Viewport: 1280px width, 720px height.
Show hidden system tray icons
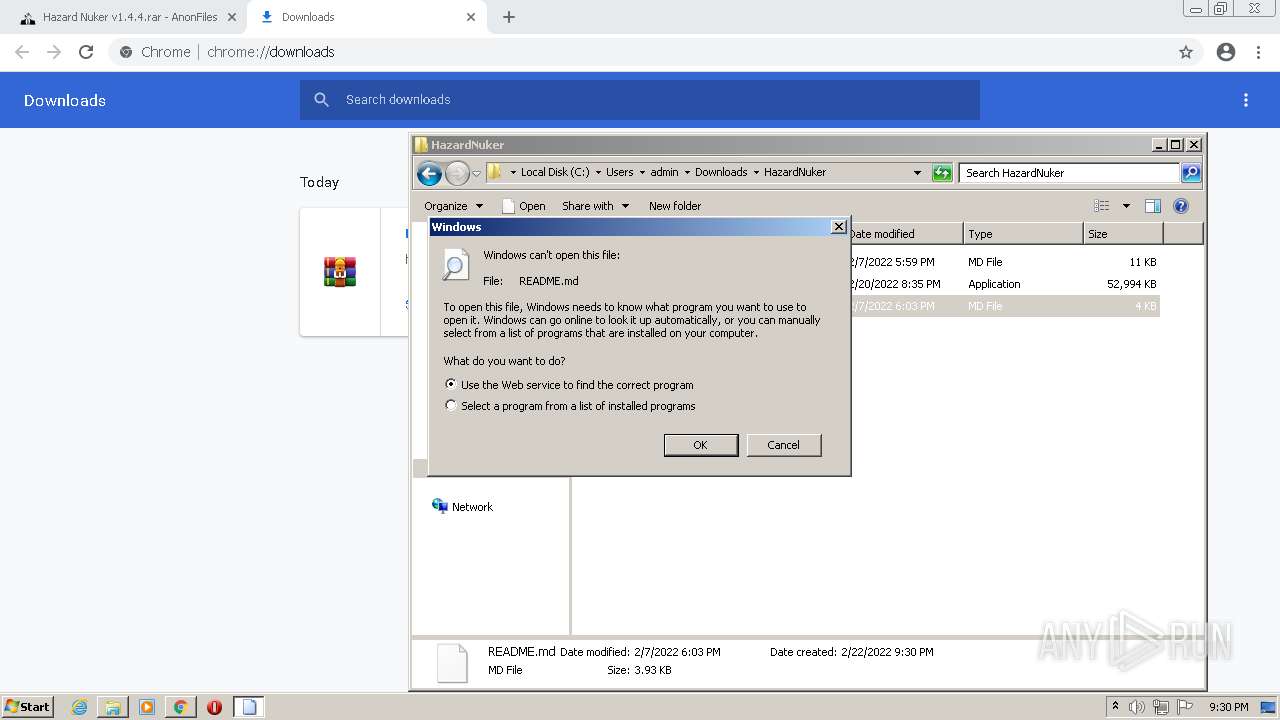pos(1115,707)
